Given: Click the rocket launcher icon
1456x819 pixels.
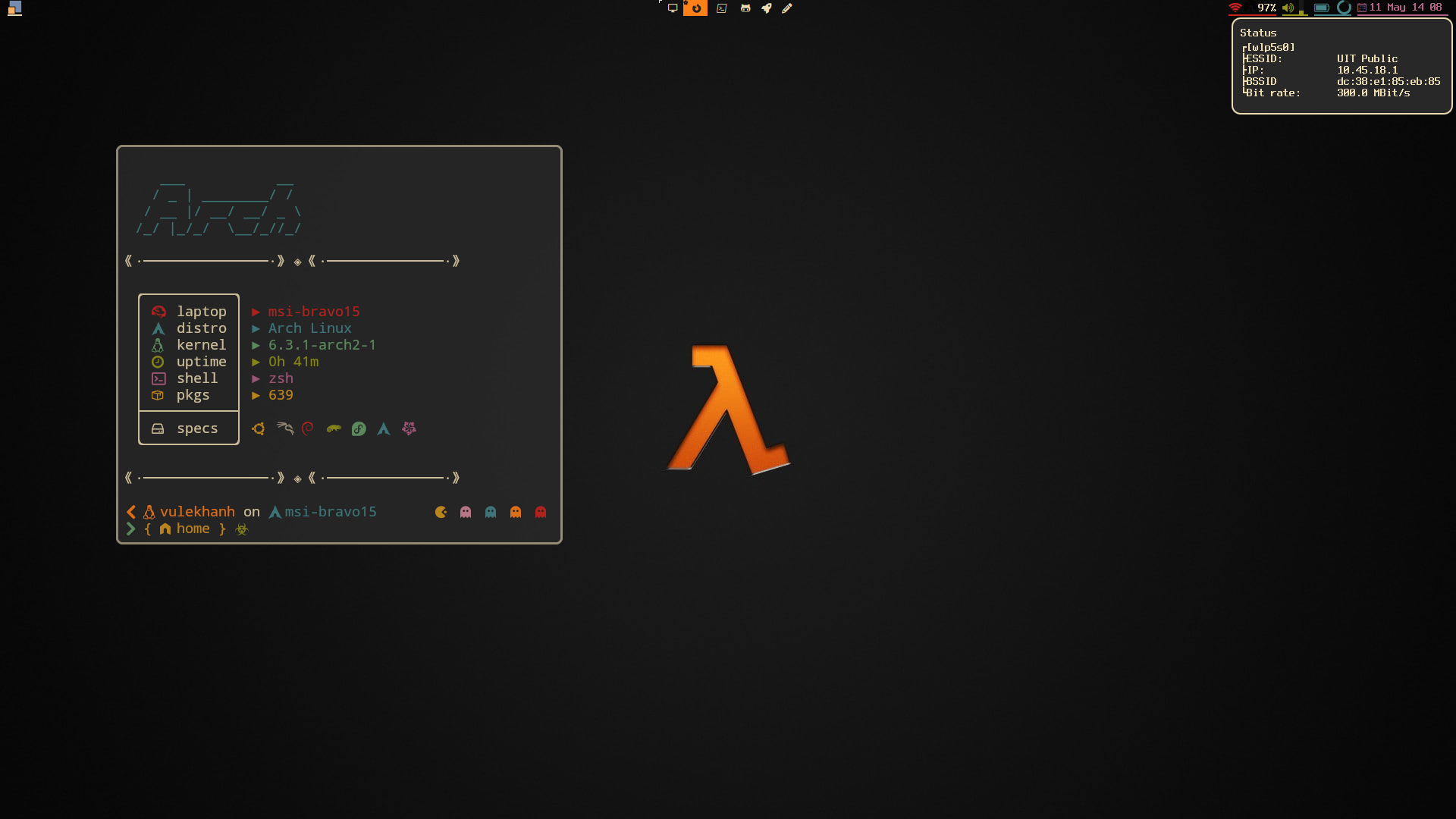Looking at the screenshot, I should (767, 8).
